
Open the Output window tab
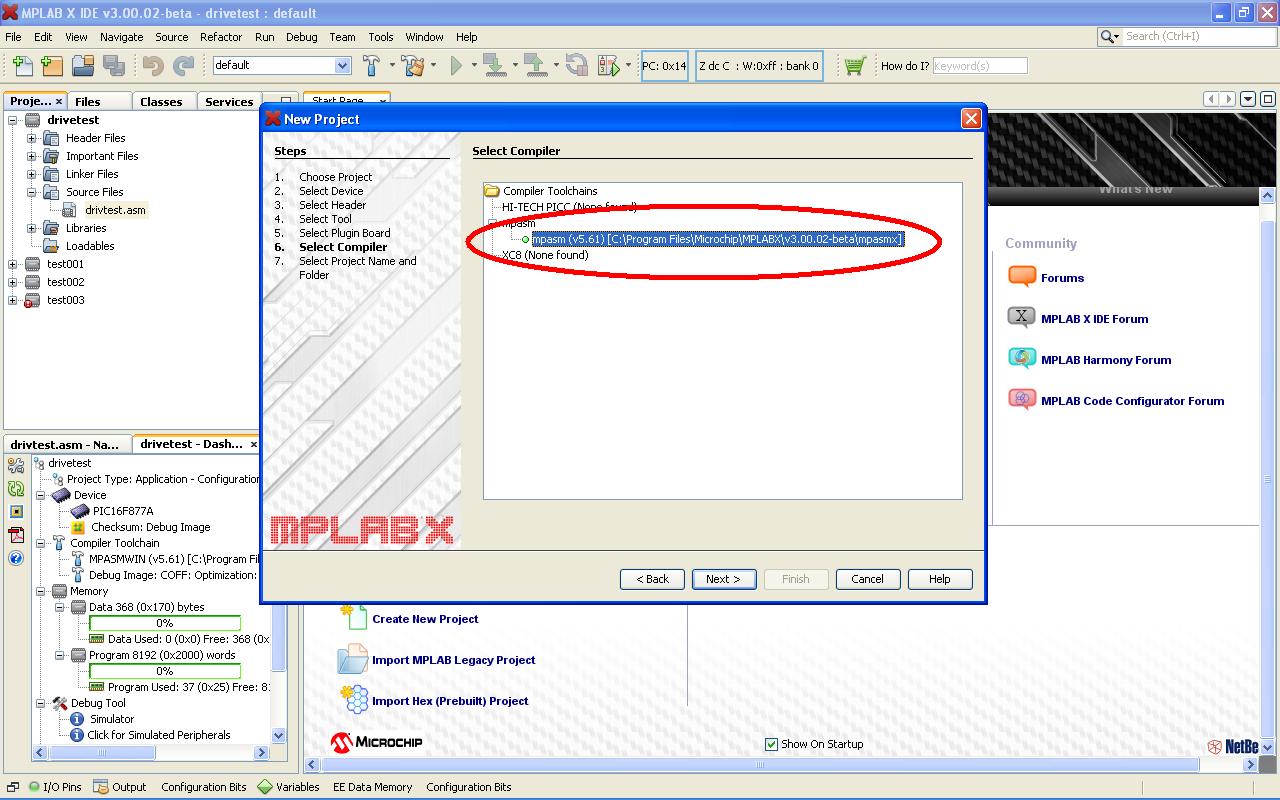click(119, 787)
